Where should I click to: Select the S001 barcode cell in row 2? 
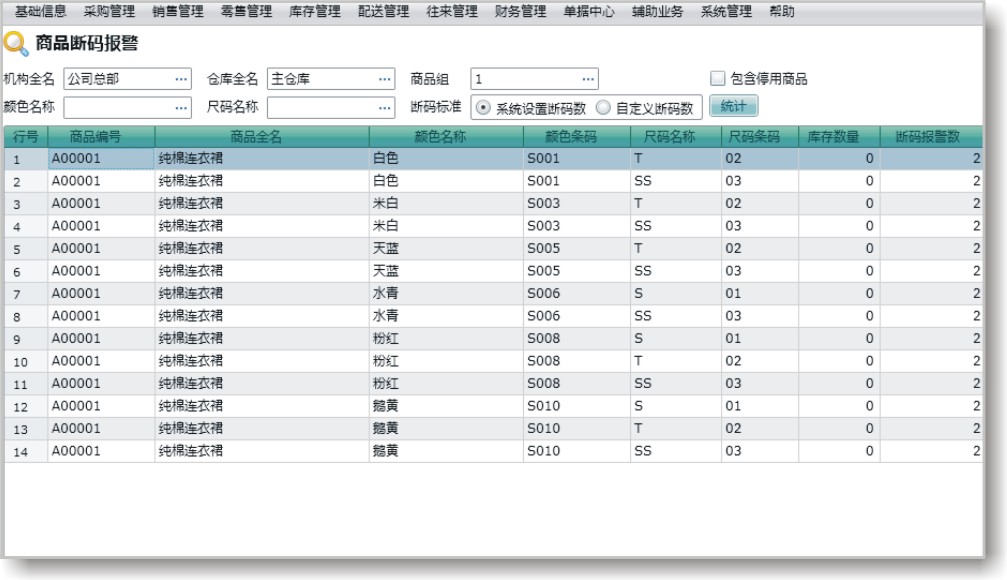(576, 181)
